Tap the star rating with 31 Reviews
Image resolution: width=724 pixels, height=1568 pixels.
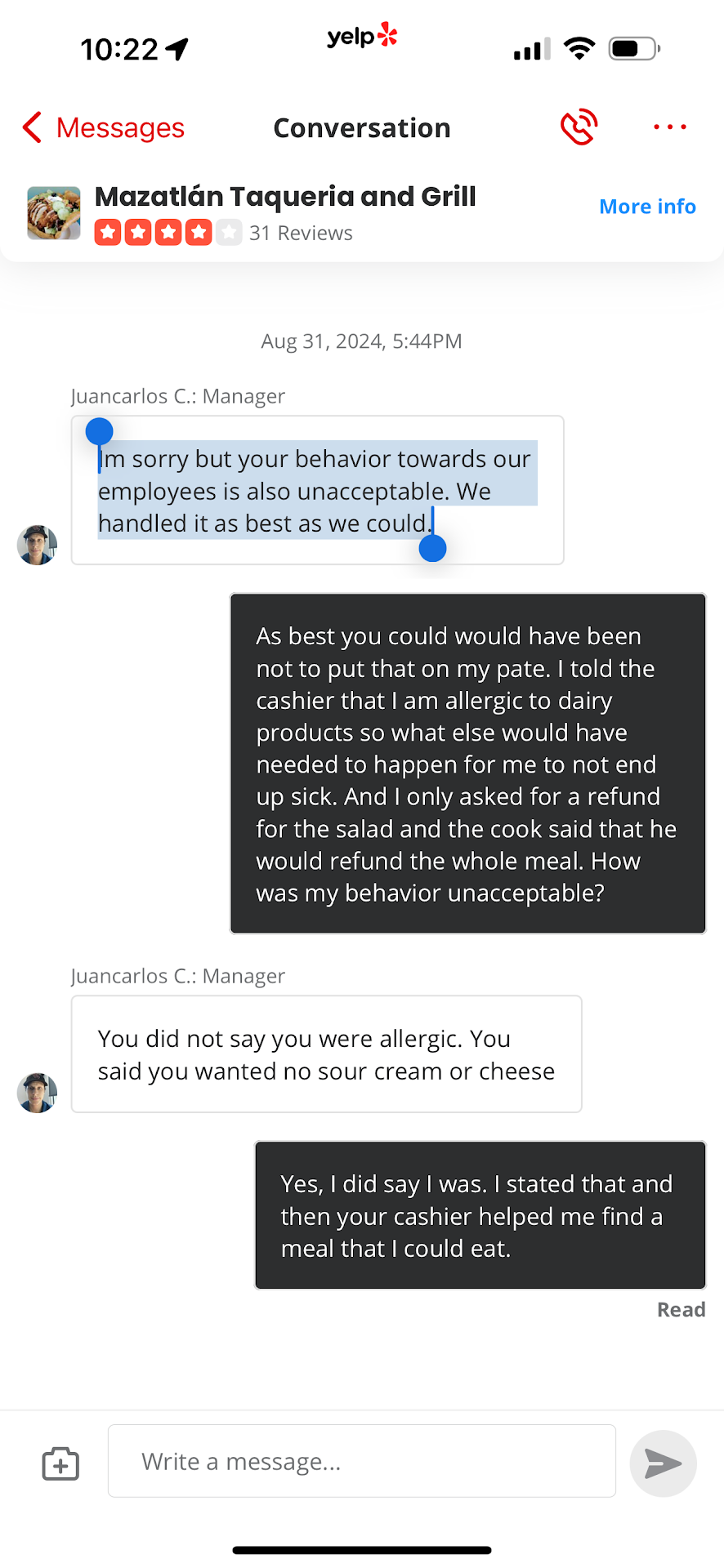coord(223,233)
